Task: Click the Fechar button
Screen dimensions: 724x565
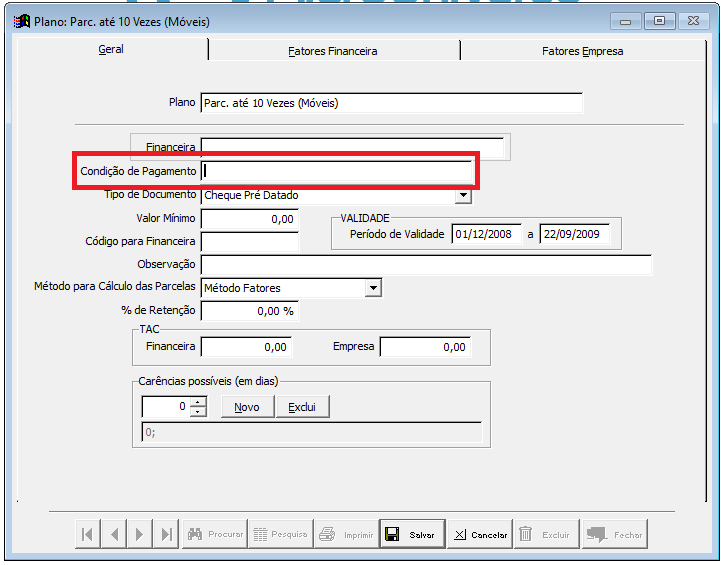Action: tap(614, 535)
